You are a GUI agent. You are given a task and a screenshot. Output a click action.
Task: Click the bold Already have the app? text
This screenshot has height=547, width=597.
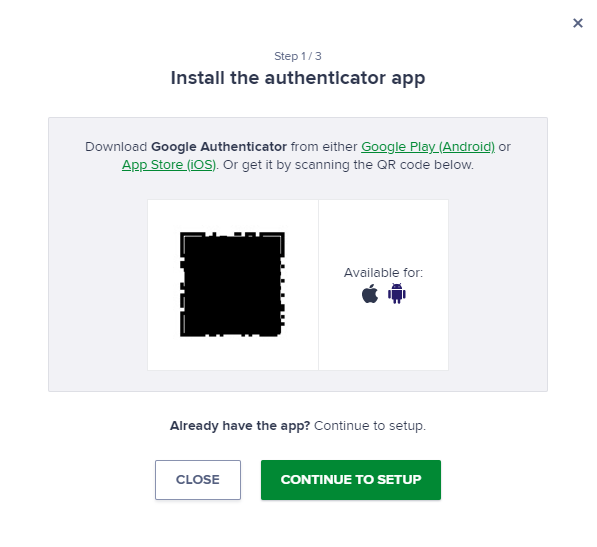click(240, 426)
